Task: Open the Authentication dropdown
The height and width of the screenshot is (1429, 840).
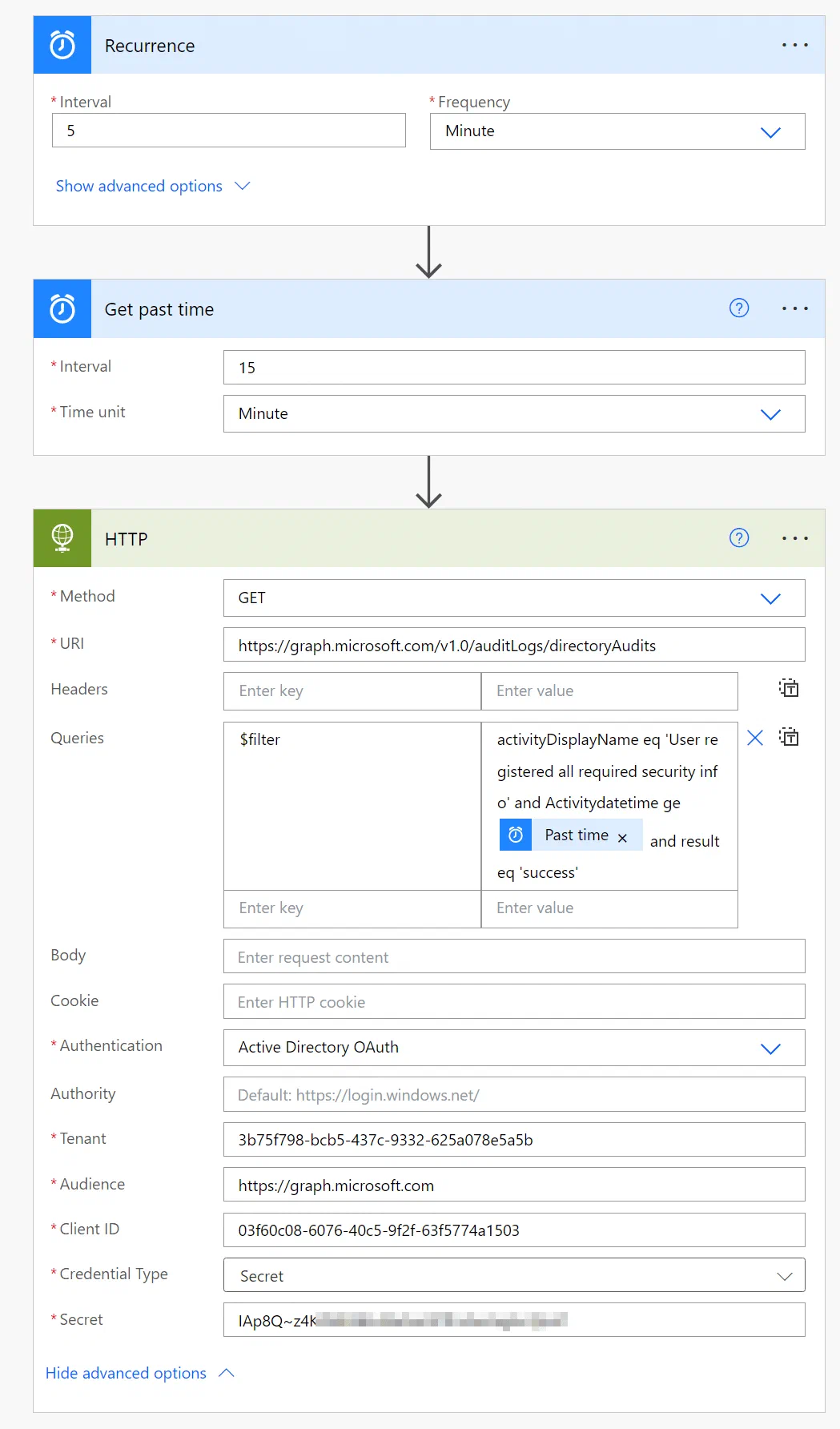Action: (514, 1048)
